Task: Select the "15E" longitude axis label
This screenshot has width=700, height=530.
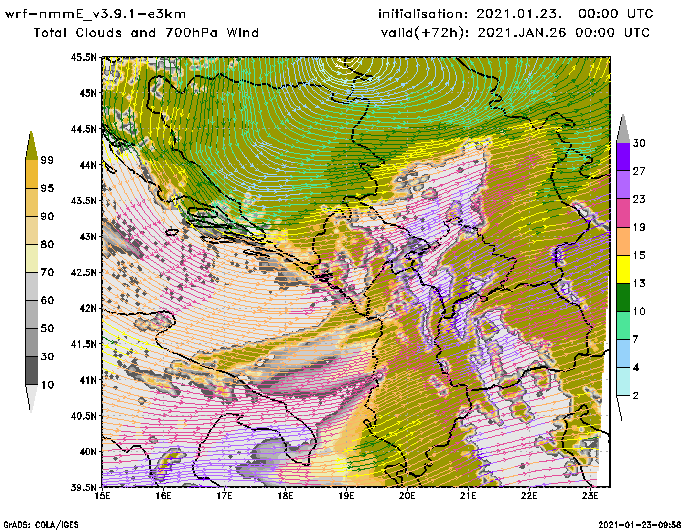Action: pyautogui.click(x=102, y=496)
